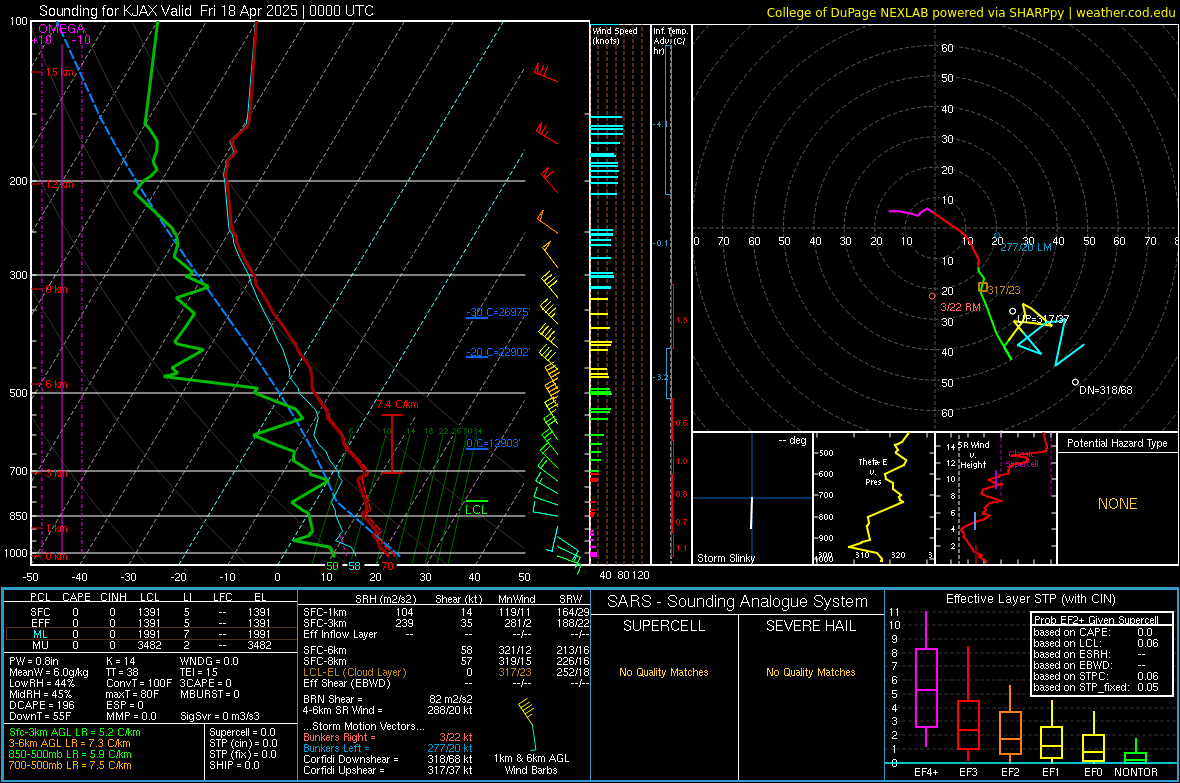
Task: Select the '-30 C=26975'' level label
Action: 498,312
